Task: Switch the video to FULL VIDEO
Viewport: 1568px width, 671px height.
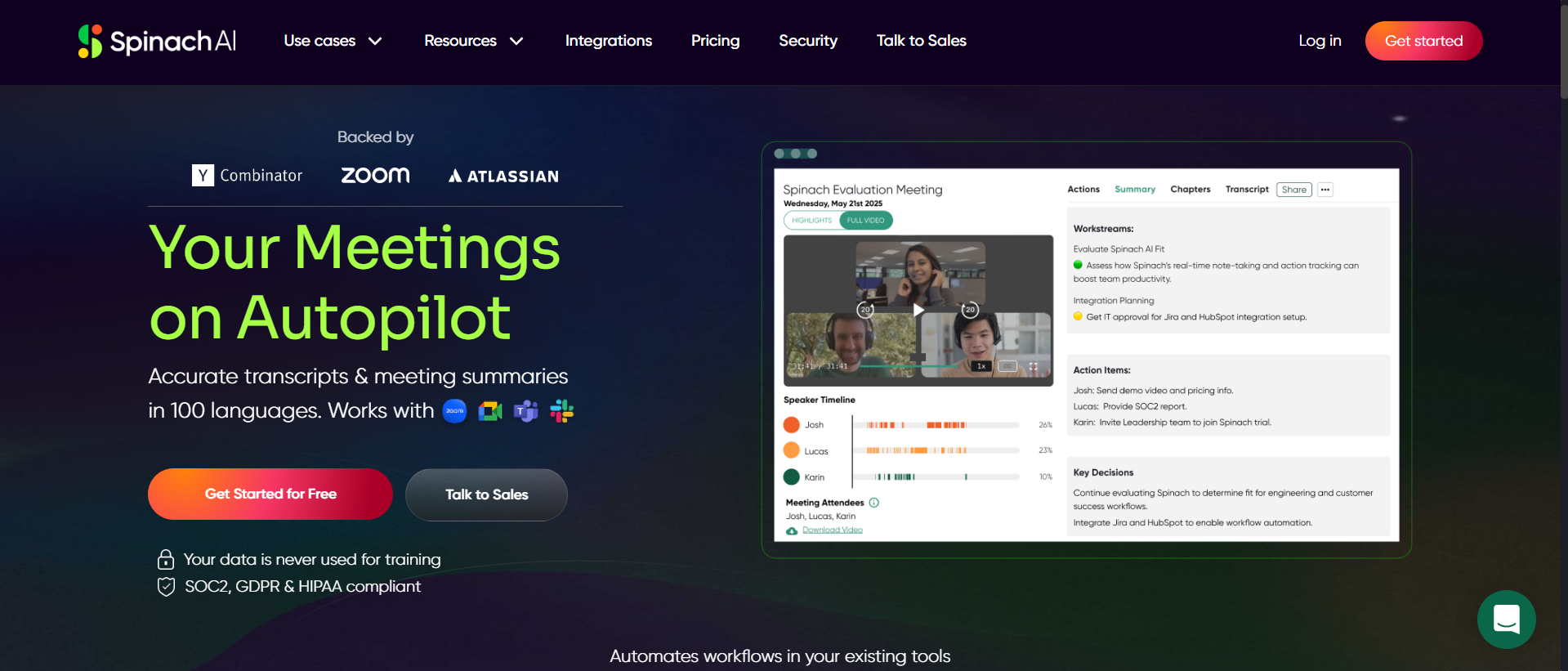Action: [866, 221]
